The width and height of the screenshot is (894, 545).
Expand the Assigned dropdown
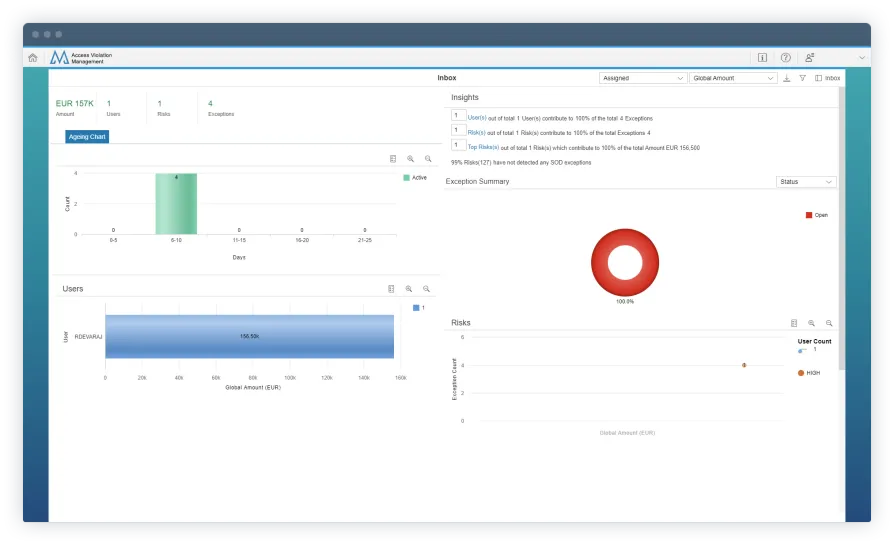click(642, 78)
